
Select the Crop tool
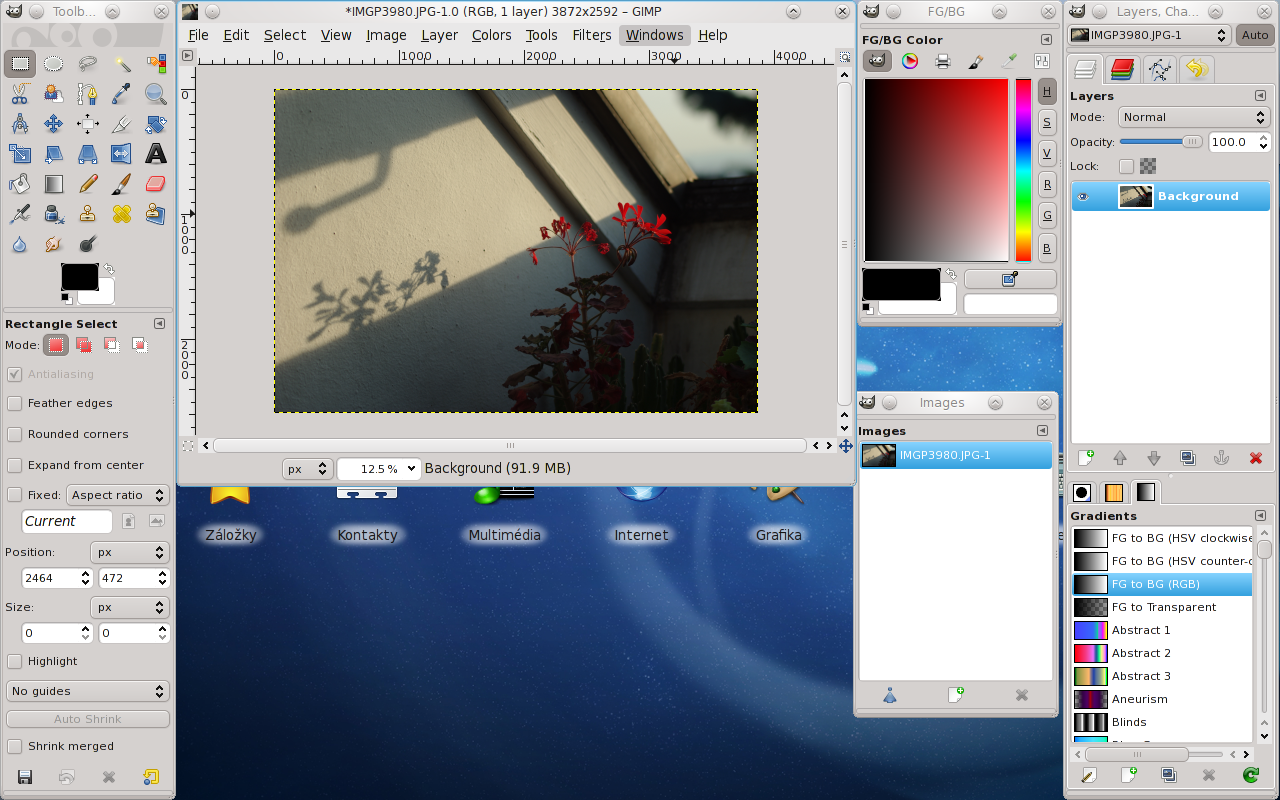(122, 124)
